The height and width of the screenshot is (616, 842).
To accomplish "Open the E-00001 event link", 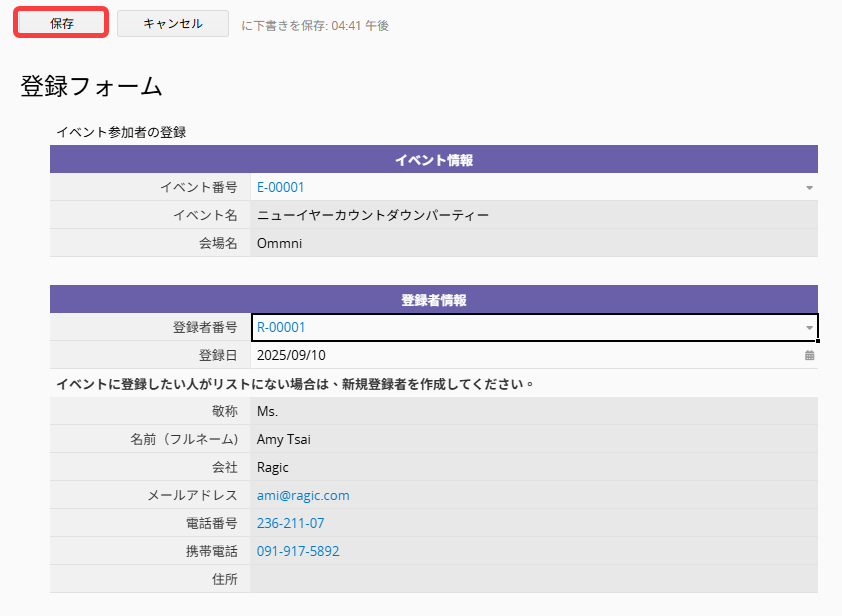I will coord(280,187).
